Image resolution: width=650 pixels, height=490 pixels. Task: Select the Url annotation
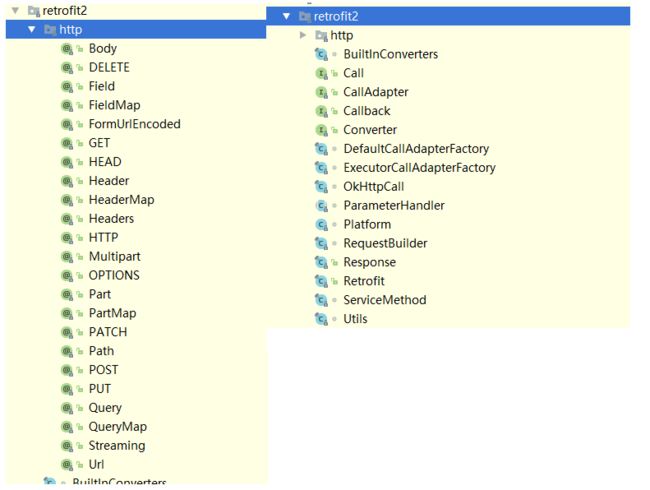tap(96, 465)
